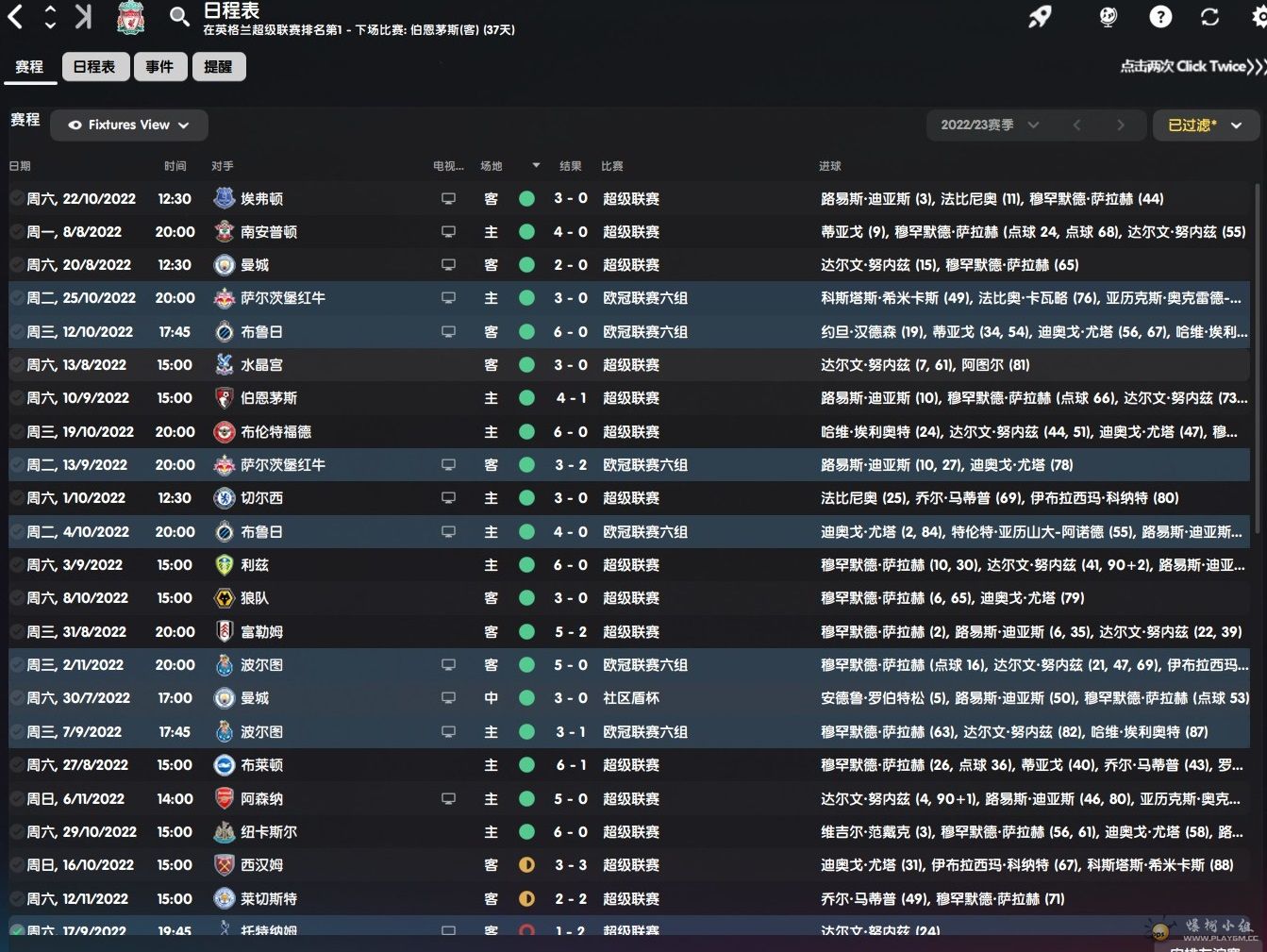Image resolution: width=1267 pixels, height=952 pixels.
Task: Toggle the check circle for Nottingham Forest fixture
Action: tap(17, 930)
